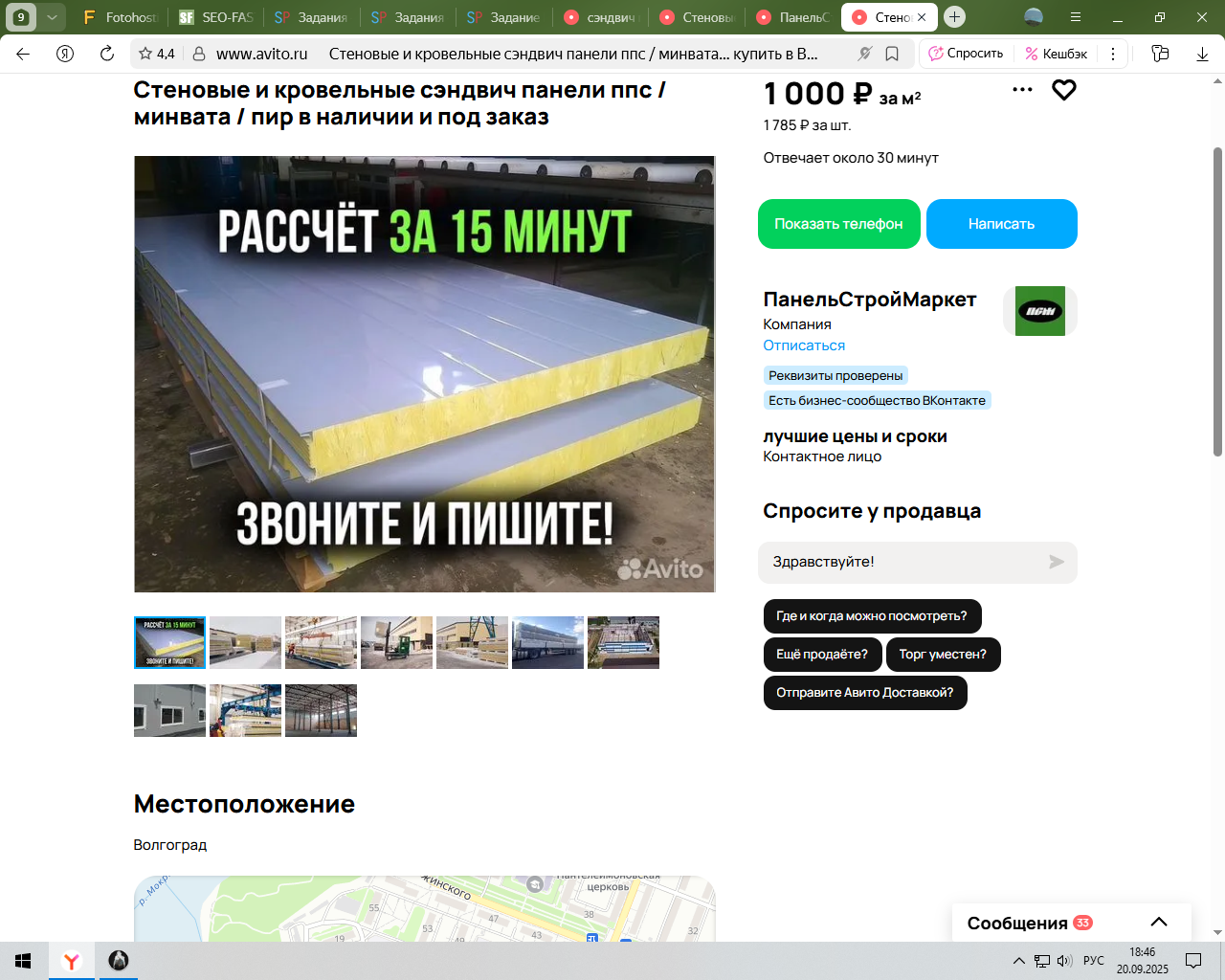Image resolution: width=1225 pixels, height=980 pixels.
Task: Ask Где и когда можно посмотреть?
Action: click(872, 616)
